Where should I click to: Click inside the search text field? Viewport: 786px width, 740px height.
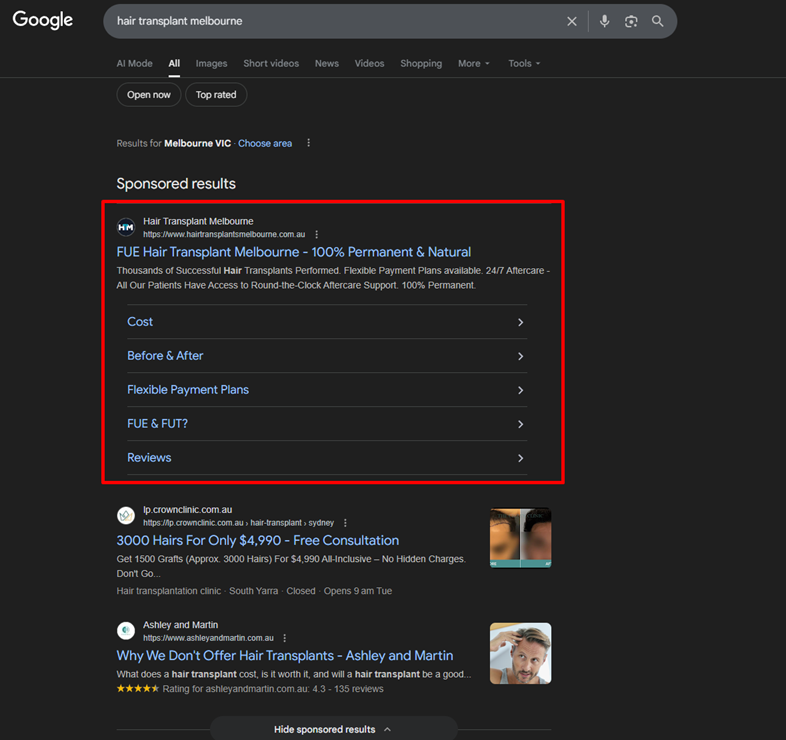pyautogui.click(x=330, y=21)
